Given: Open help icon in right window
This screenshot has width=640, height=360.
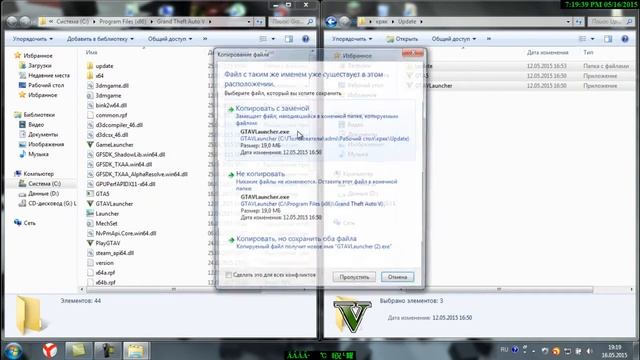Looking at the screenshot, I should pyautogui.click(x=625, y=39).
